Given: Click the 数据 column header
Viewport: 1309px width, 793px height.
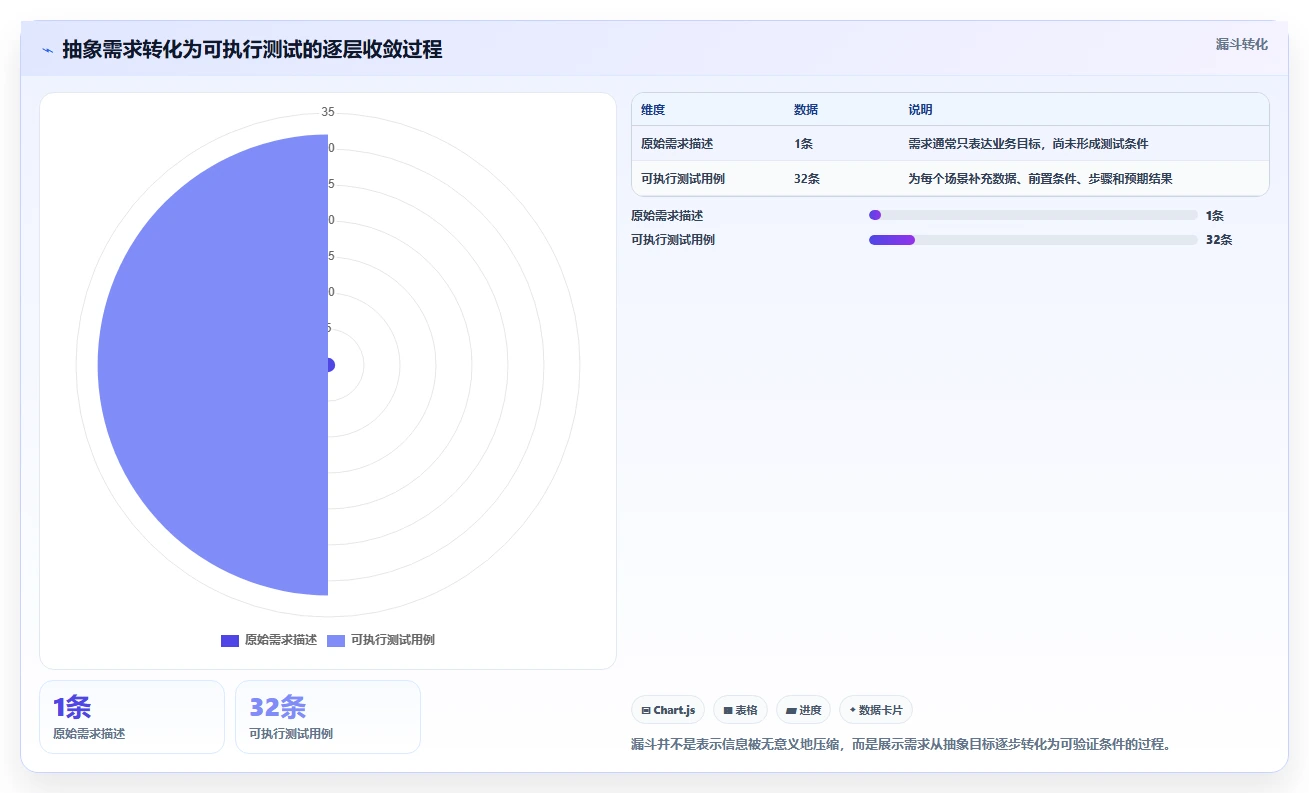Looking at the screenshot, I should [x=806, y=110].
